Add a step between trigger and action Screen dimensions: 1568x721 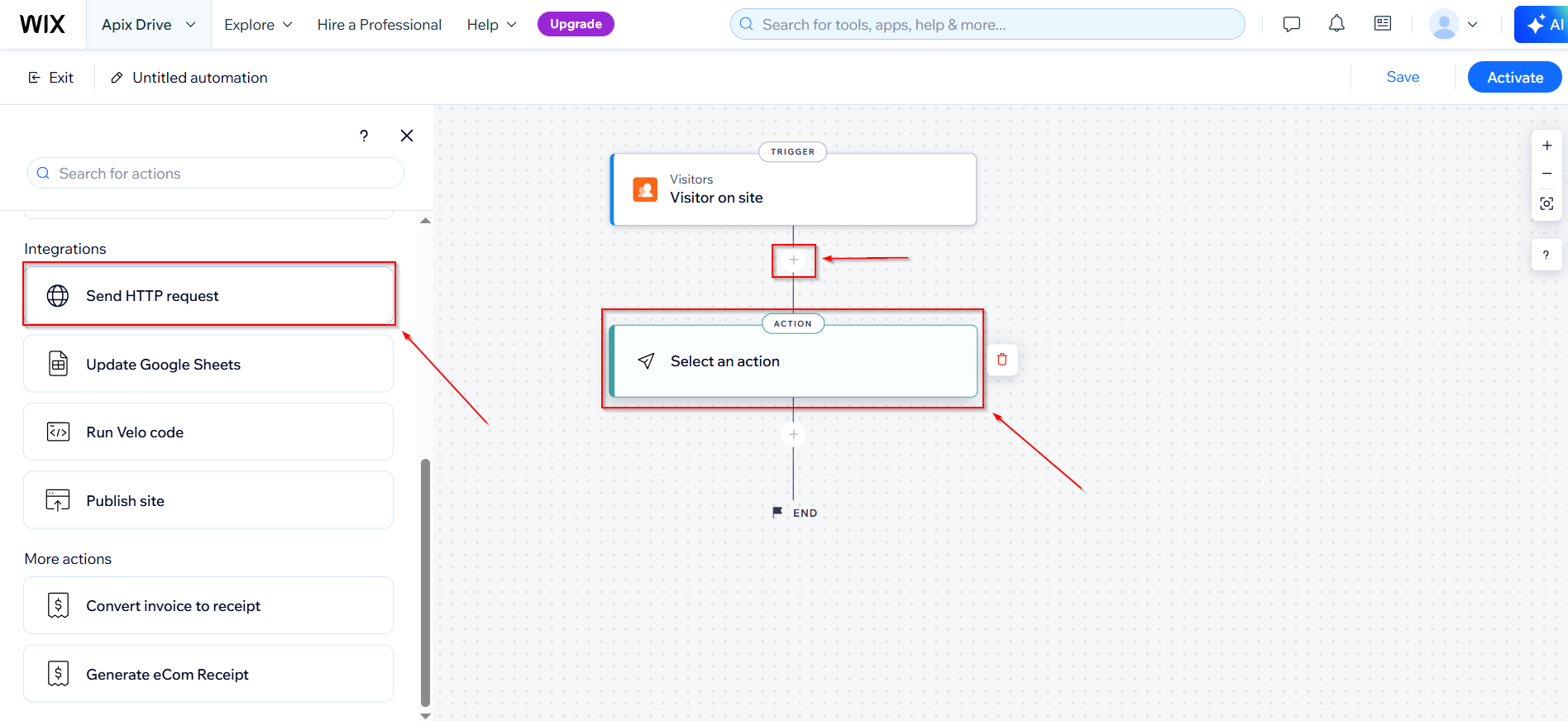[793, 260]
